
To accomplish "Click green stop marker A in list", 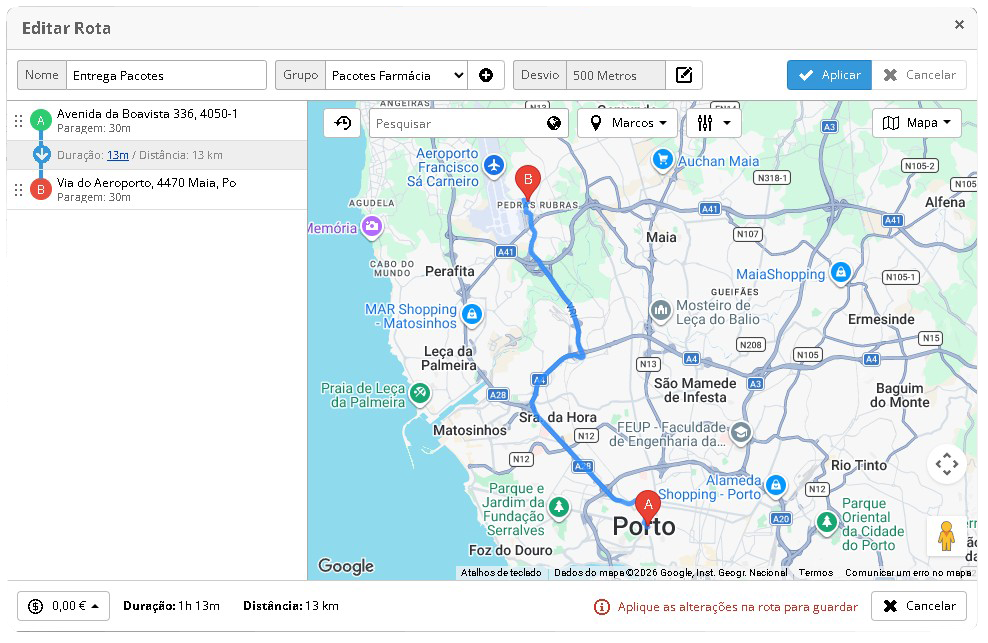I will 41,120.
